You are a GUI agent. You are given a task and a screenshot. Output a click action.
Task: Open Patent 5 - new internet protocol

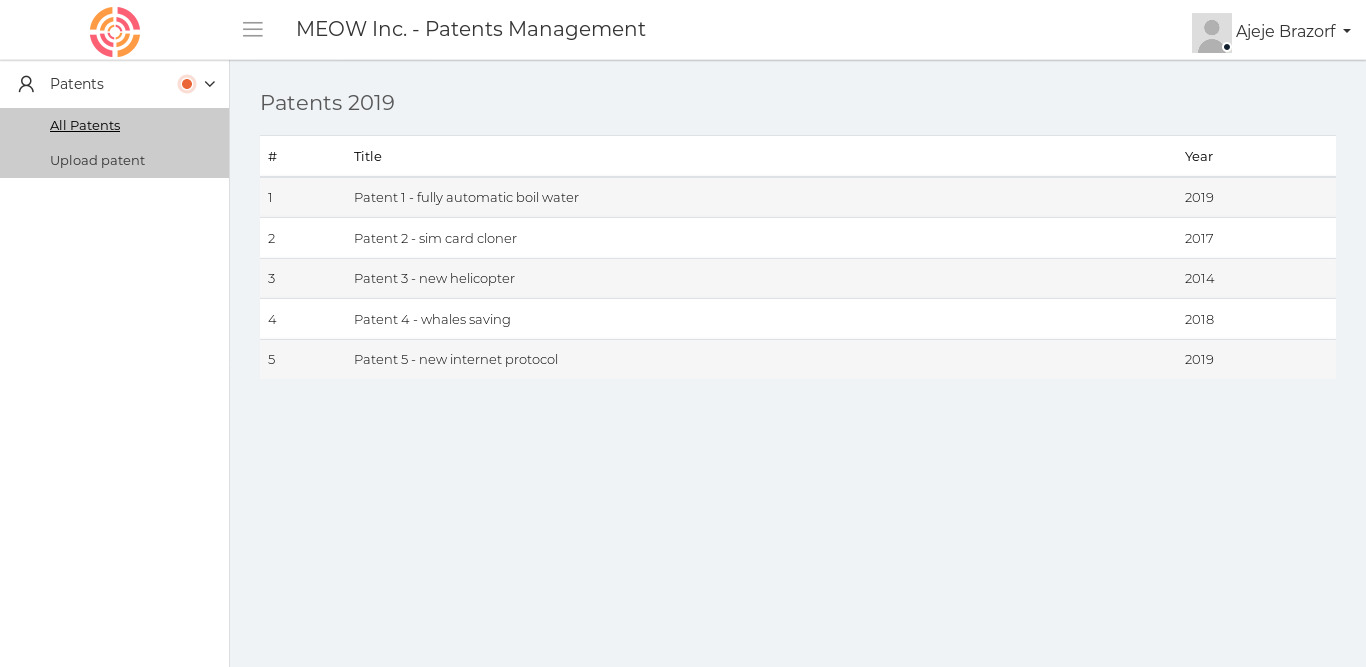click(x=456, y=359)
